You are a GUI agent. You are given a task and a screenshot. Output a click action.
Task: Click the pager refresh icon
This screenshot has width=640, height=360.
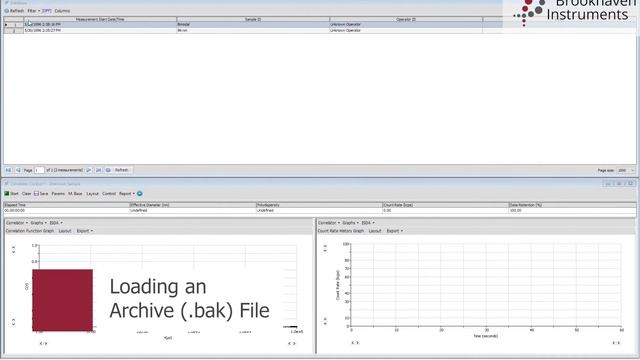pos(108,170)
